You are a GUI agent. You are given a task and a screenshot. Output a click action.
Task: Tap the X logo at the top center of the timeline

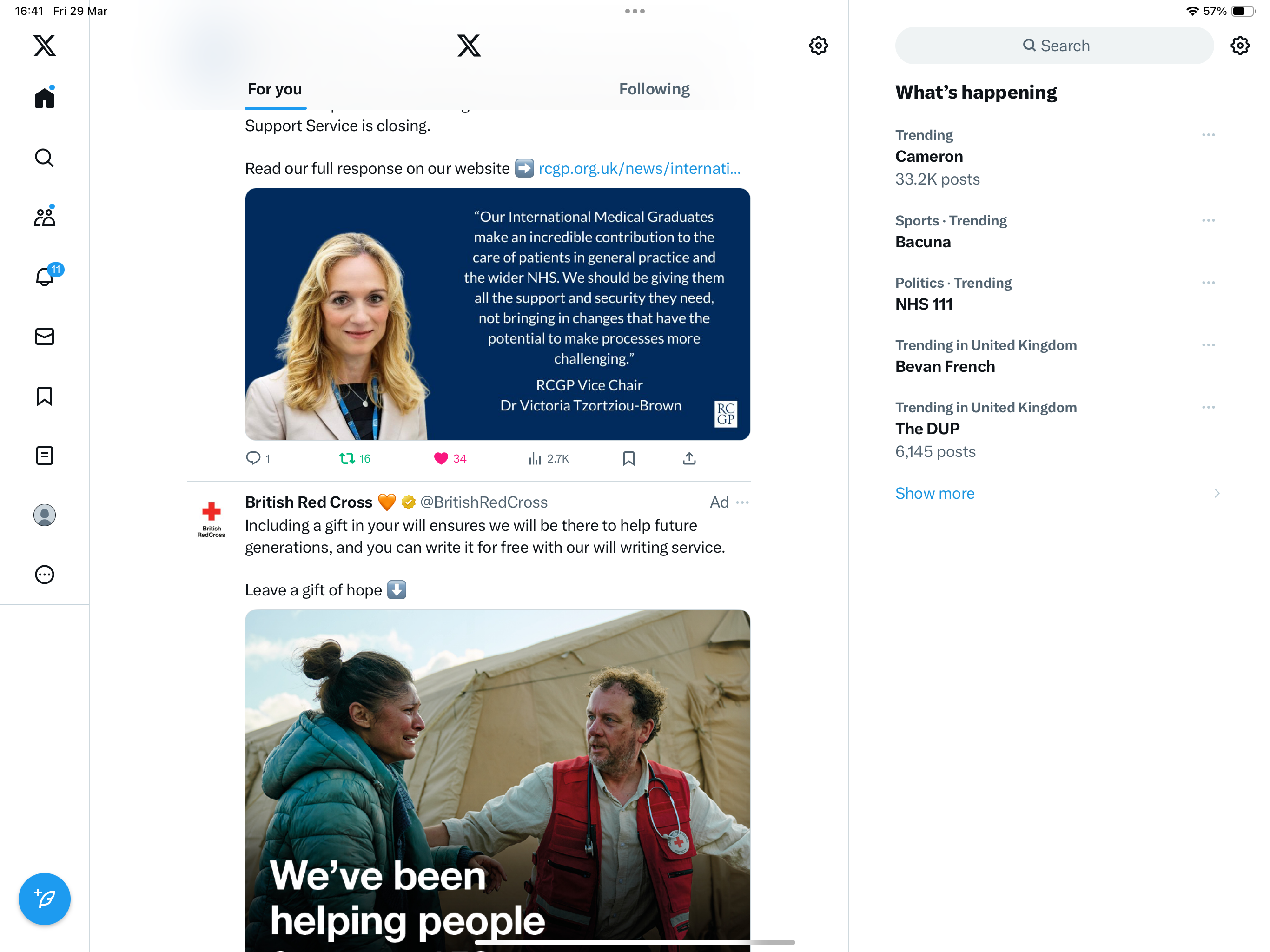pos(469,46)
